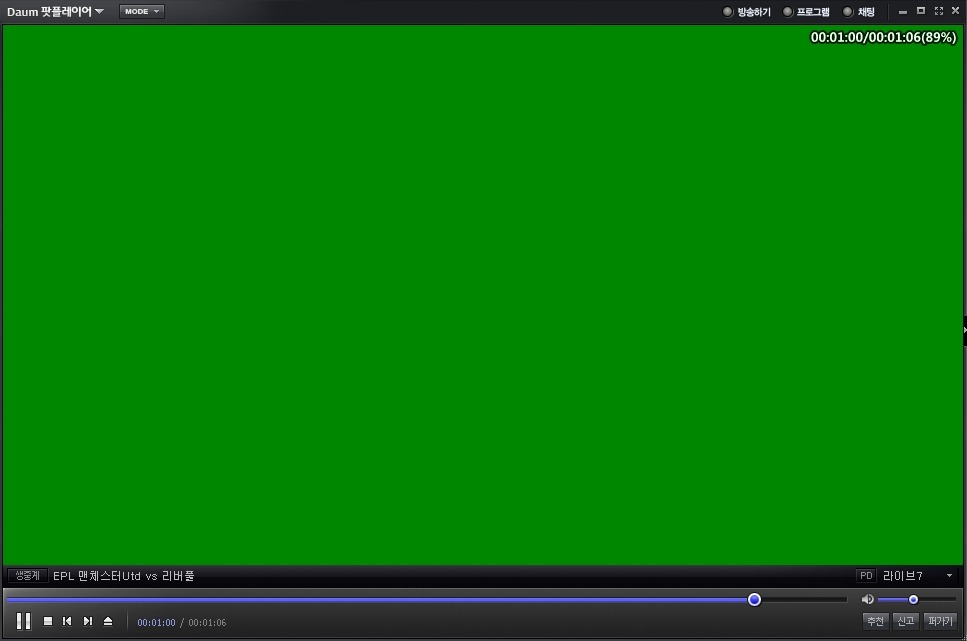Expand the right side panel arrow
The width and height of the screenshot is (967, 641).
point(965,330)
